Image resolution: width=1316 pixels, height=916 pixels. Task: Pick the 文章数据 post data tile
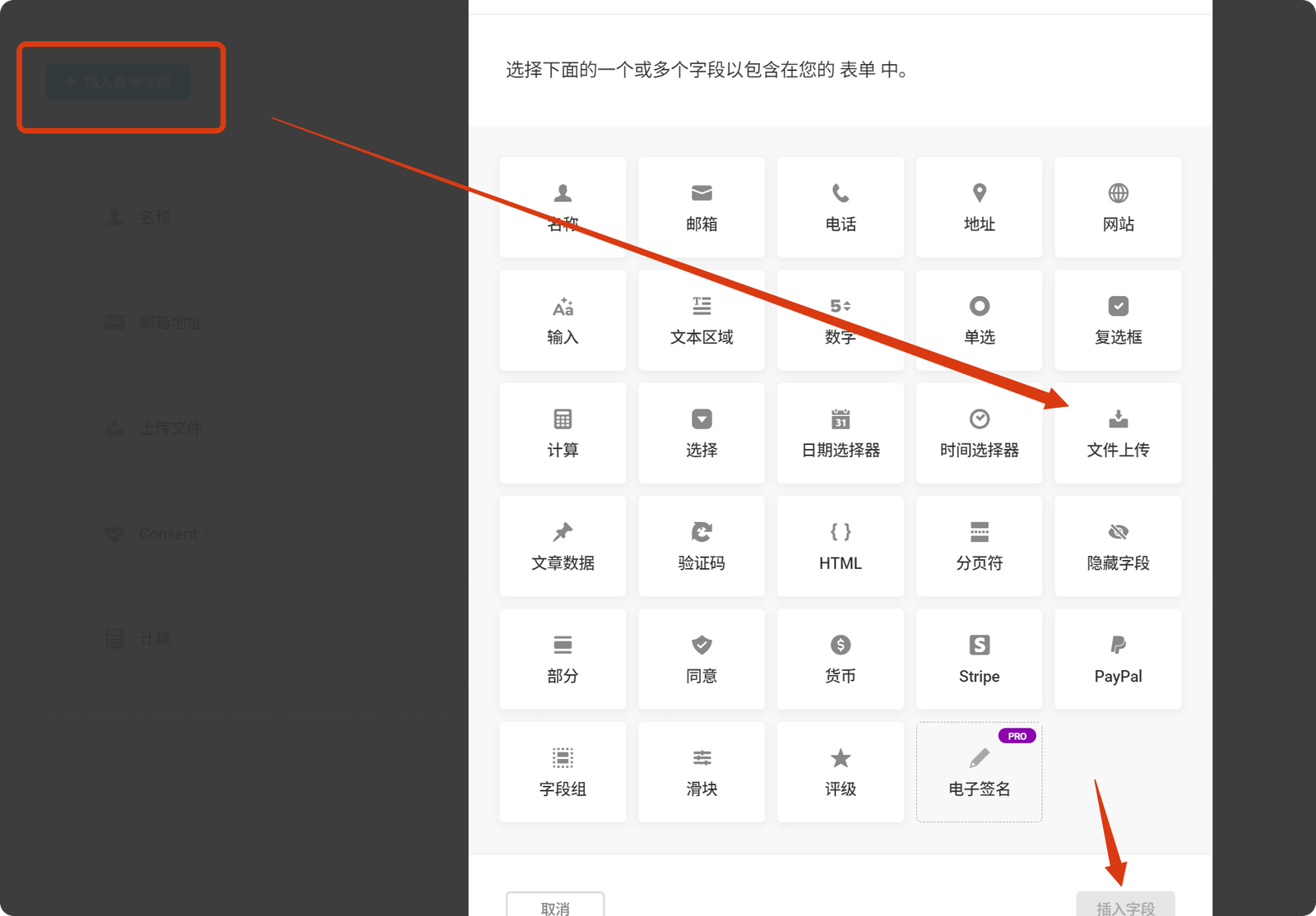pos(563,546)
